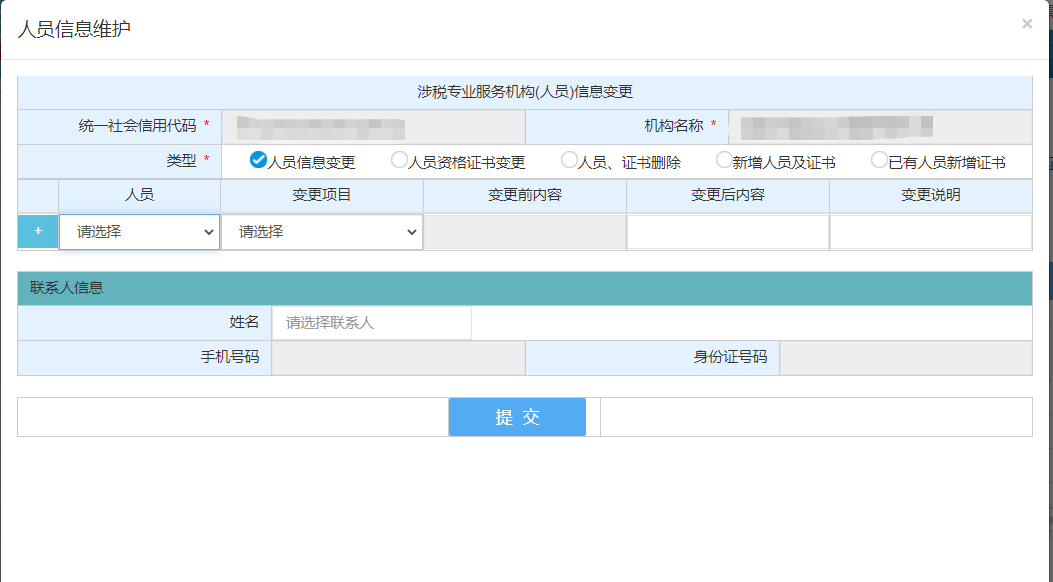Screen dimensions: 1053x582
Task: Choose the 人员资格证书变更 radio option
Action: (x=399, y=160)
